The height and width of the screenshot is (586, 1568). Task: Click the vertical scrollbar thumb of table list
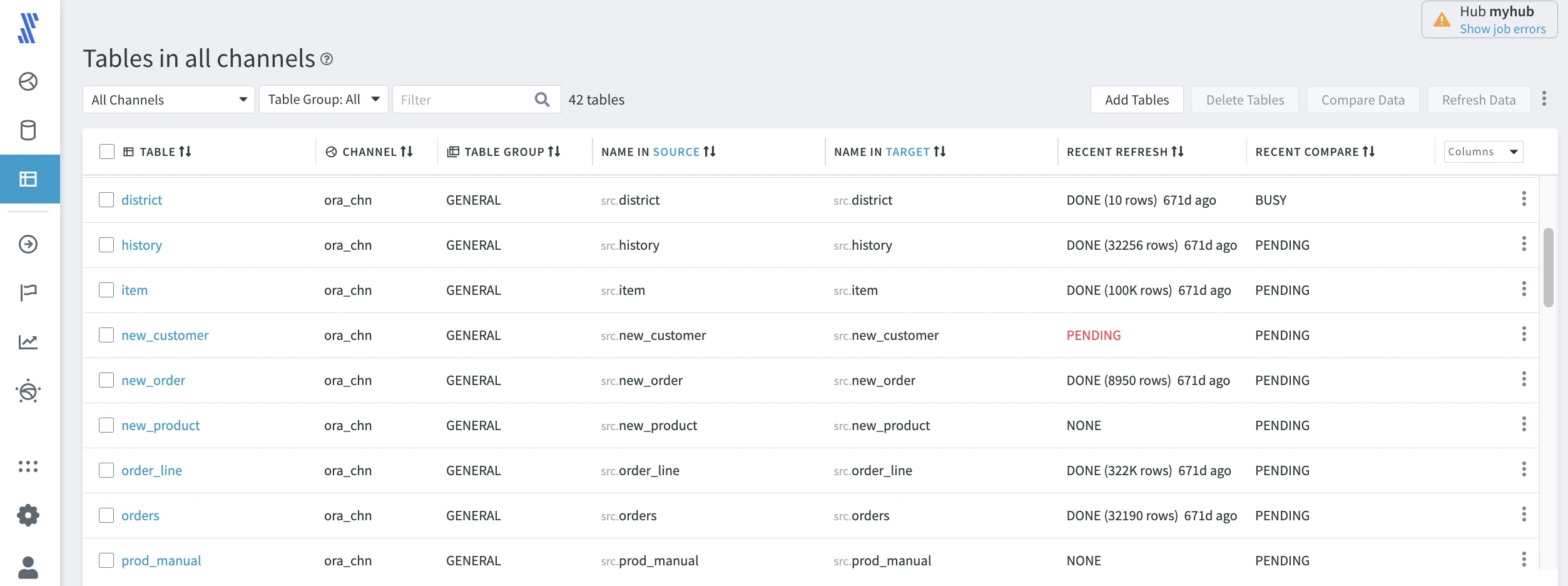pyautogui.click(x=1548, y=267)
